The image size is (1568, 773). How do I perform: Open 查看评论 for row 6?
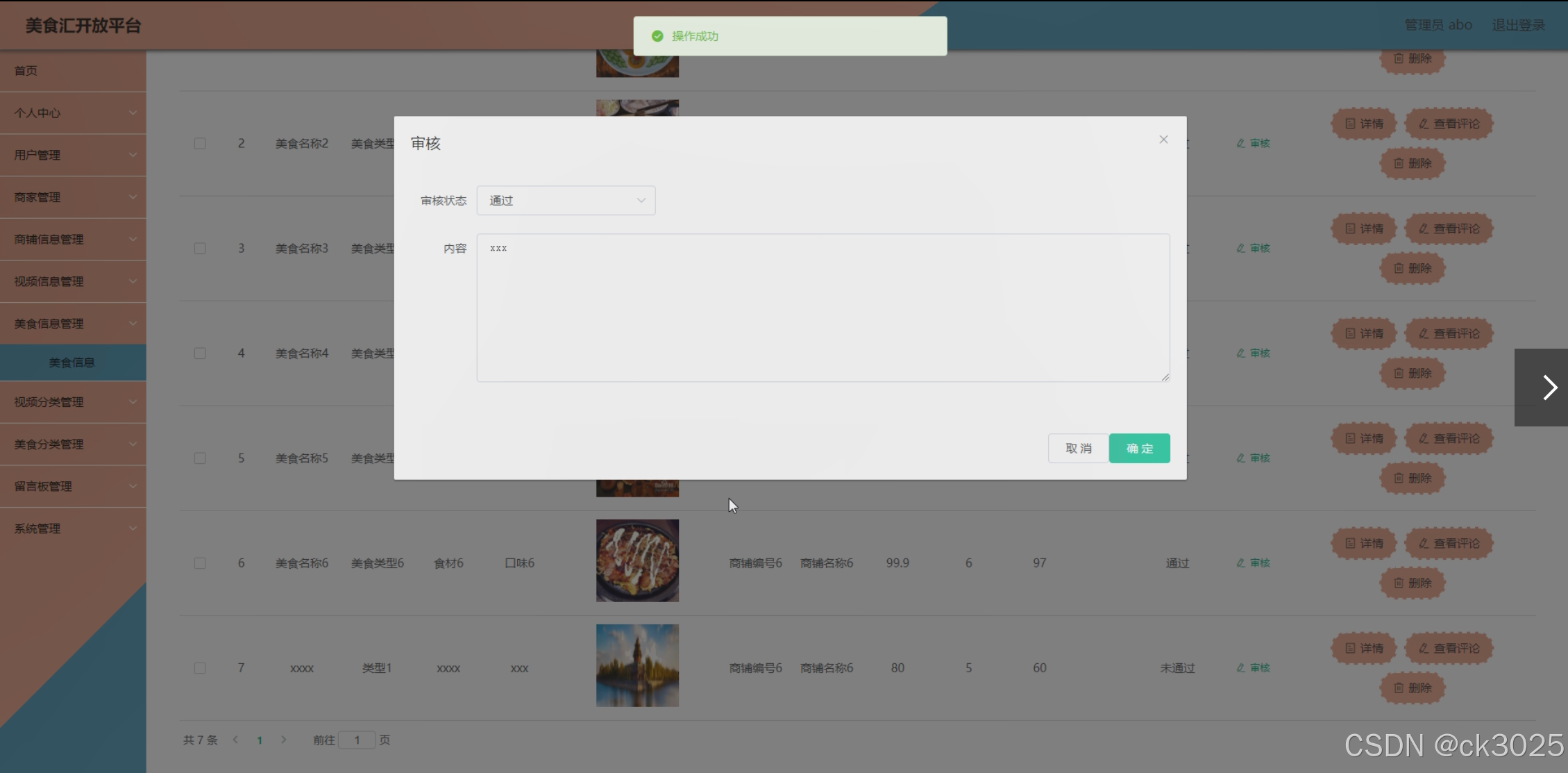[1449, 543]
